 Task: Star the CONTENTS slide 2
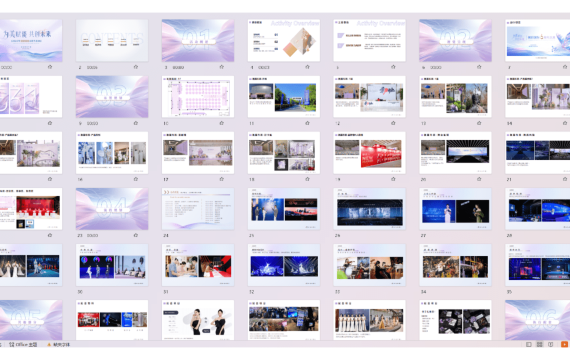[136, 67]
